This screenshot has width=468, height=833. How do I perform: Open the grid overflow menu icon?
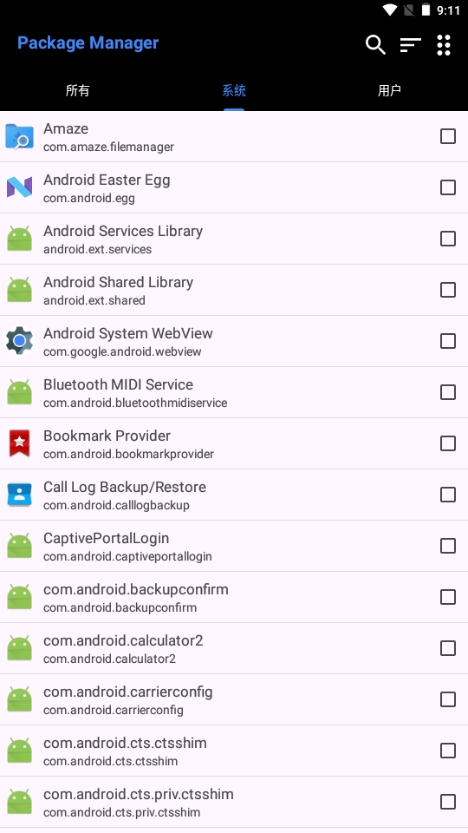(444, 45)
